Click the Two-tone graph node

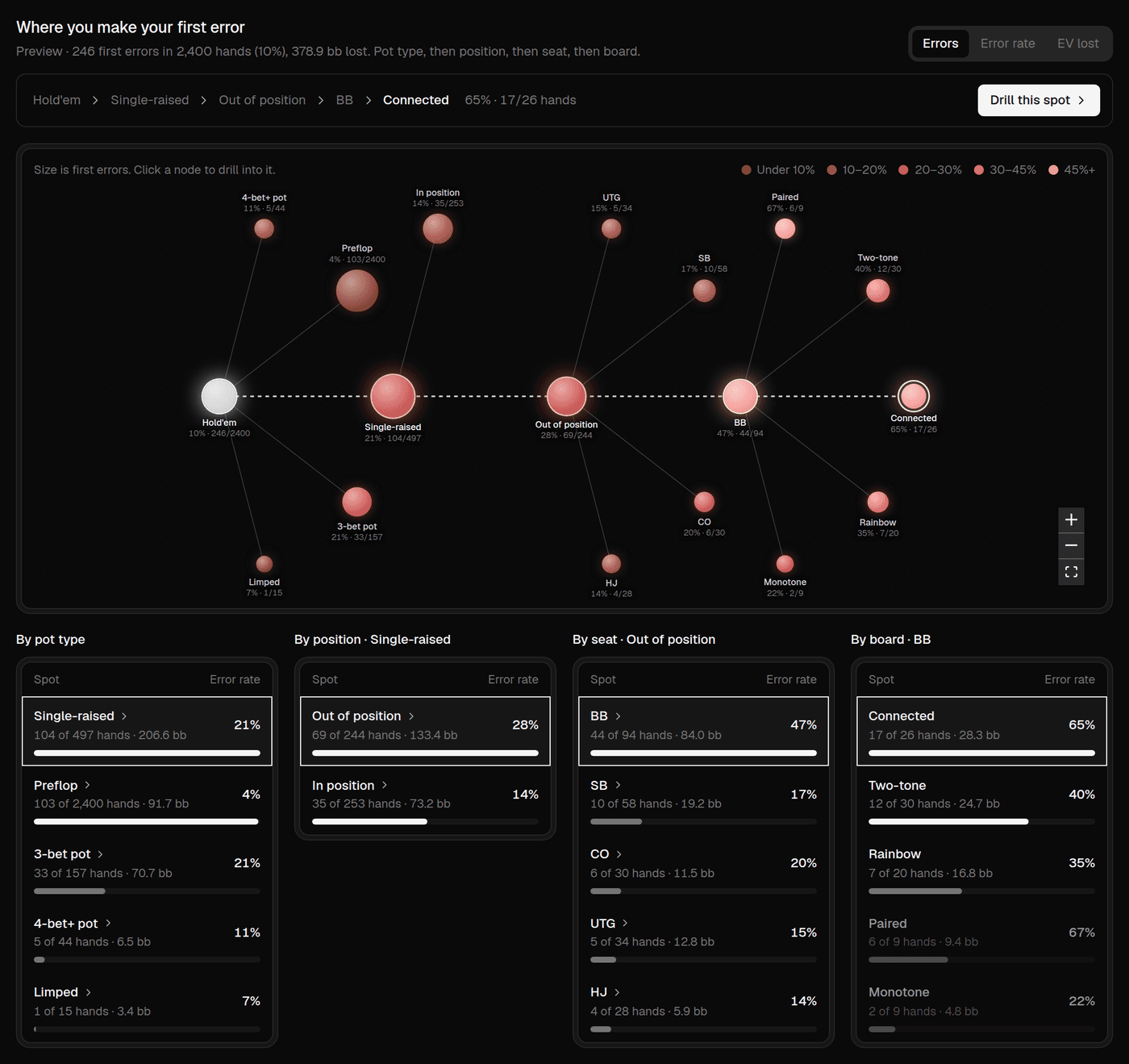878,290
